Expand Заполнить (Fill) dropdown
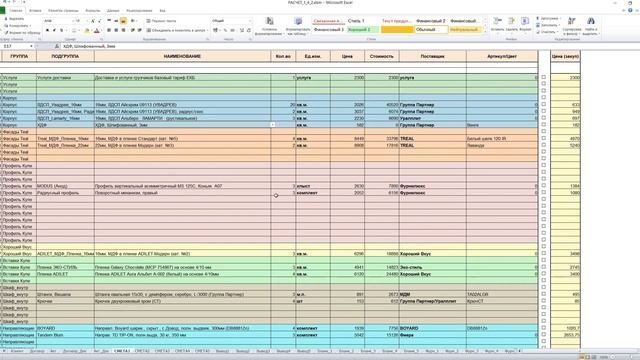The width and height of the screenshot is (640, 360). [559, 25]
